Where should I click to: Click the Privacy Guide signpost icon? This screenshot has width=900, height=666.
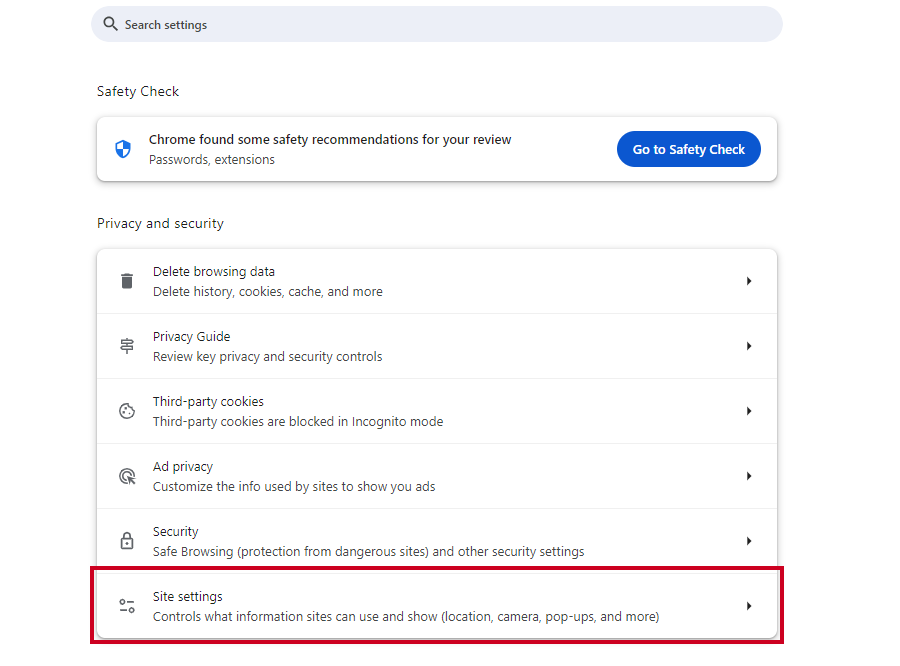click(127, 346)
